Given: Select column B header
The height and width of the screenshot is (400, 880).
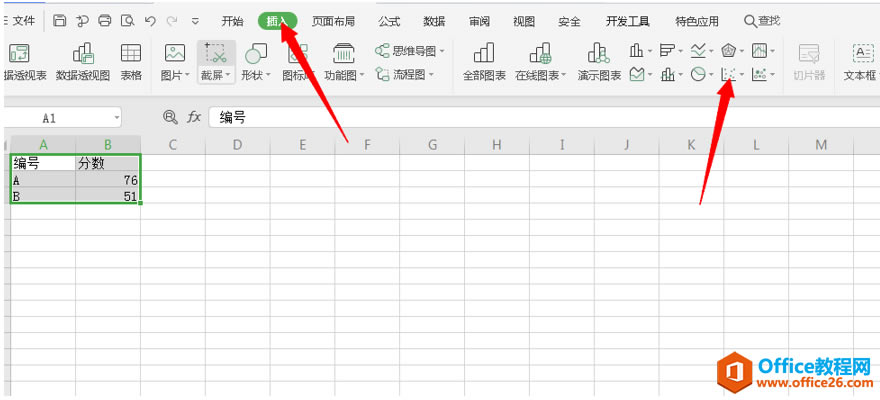Looking at the screenshot, I should coord(108,145).
